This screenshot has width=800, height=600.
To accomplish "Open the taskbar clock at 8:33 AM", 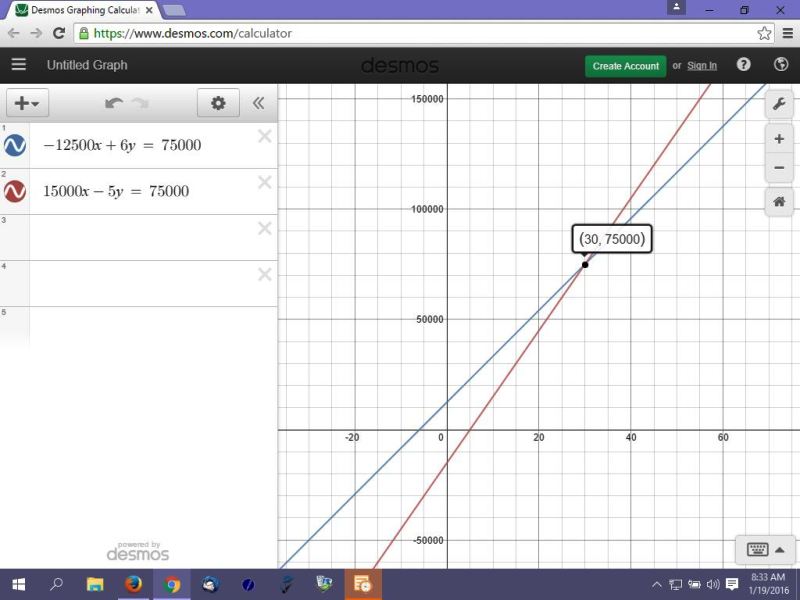I will (768, 584).
